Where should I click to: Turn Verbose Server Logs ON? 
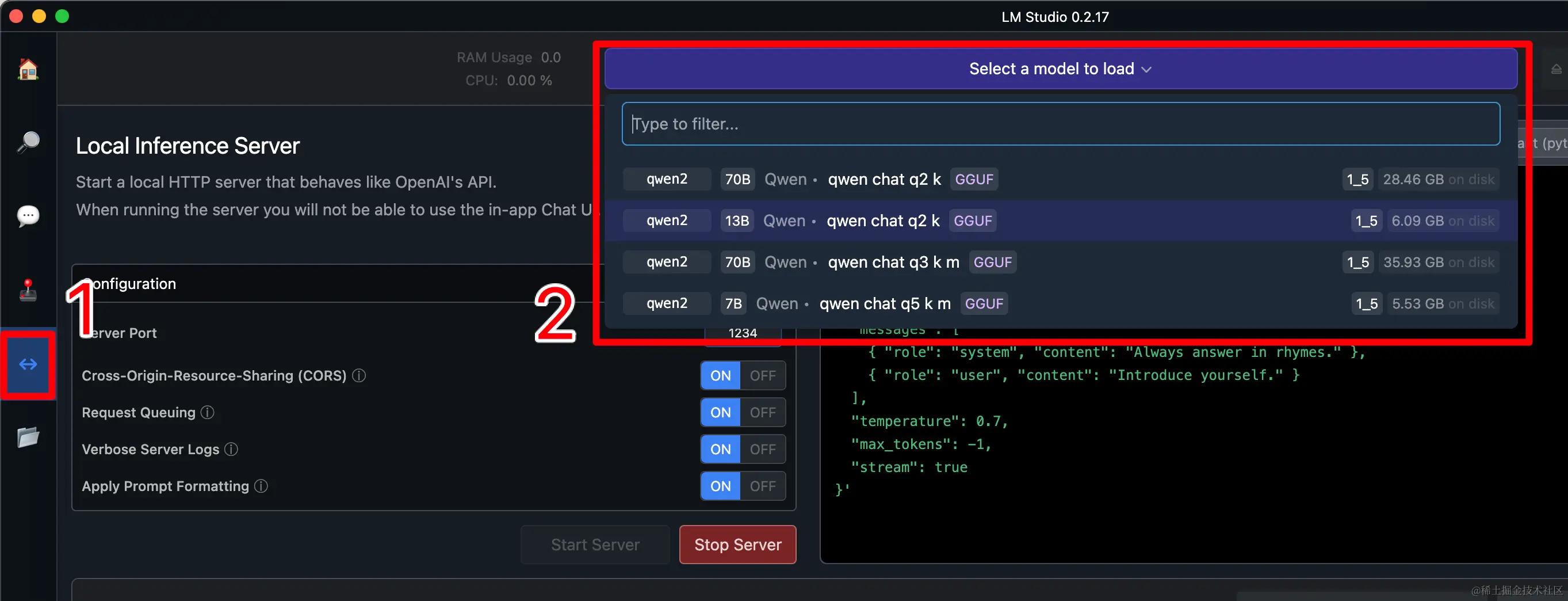pyautogui.click(x=721, y=450)
